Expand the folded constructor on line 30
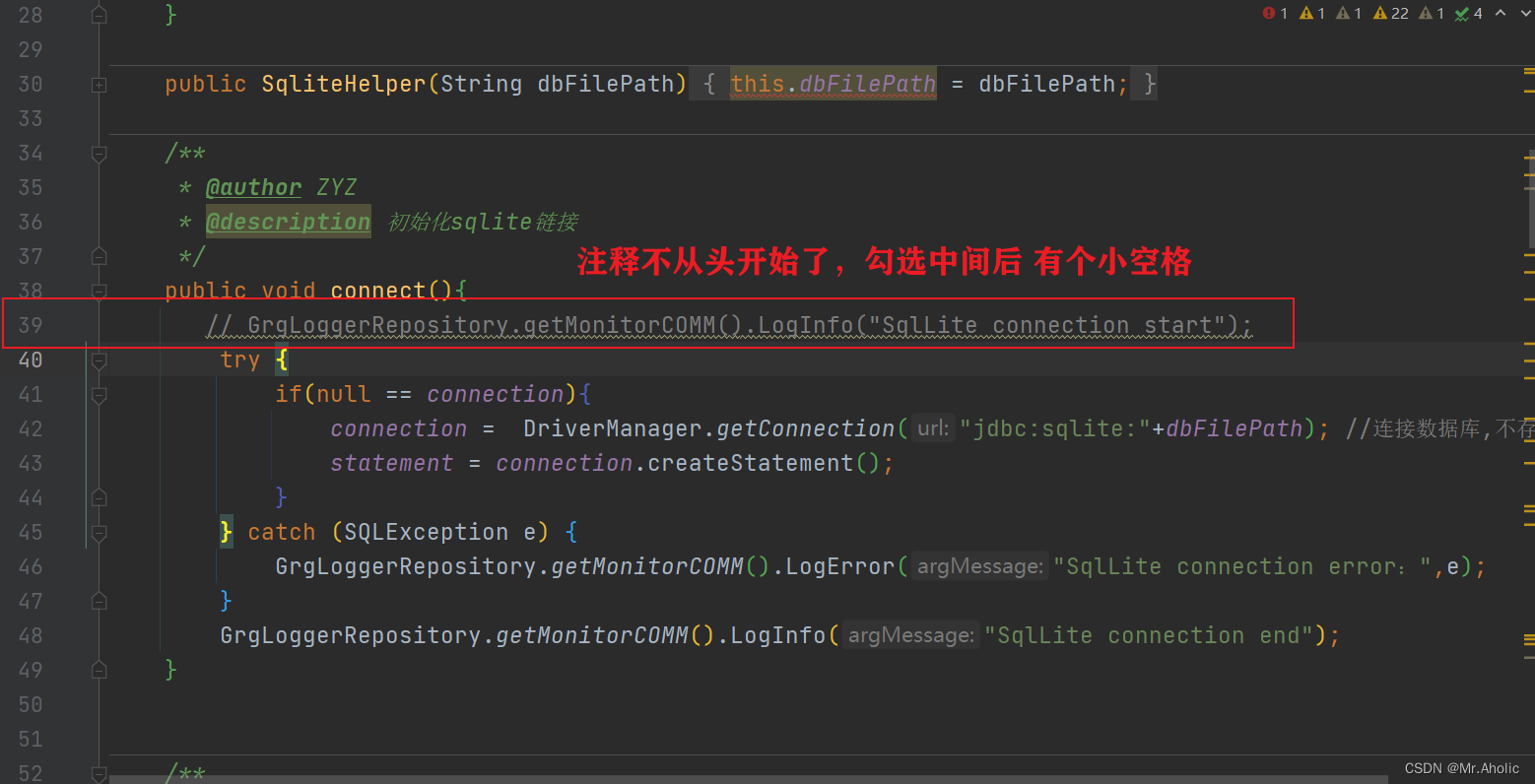 coord(99,85)
